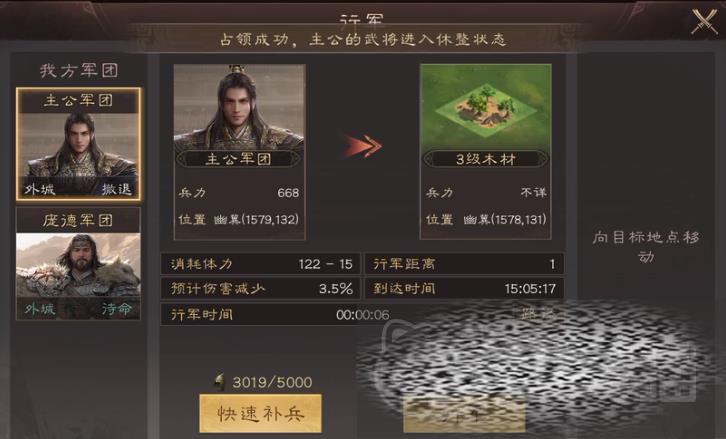Close the marching dialog with crossed swords icon

[x=704, y=22]
